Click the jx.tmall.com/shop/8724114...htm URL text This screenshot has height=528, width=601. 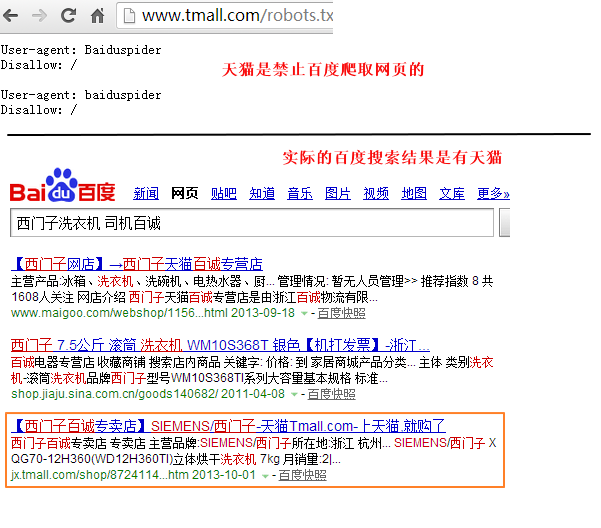coord(100,475)
